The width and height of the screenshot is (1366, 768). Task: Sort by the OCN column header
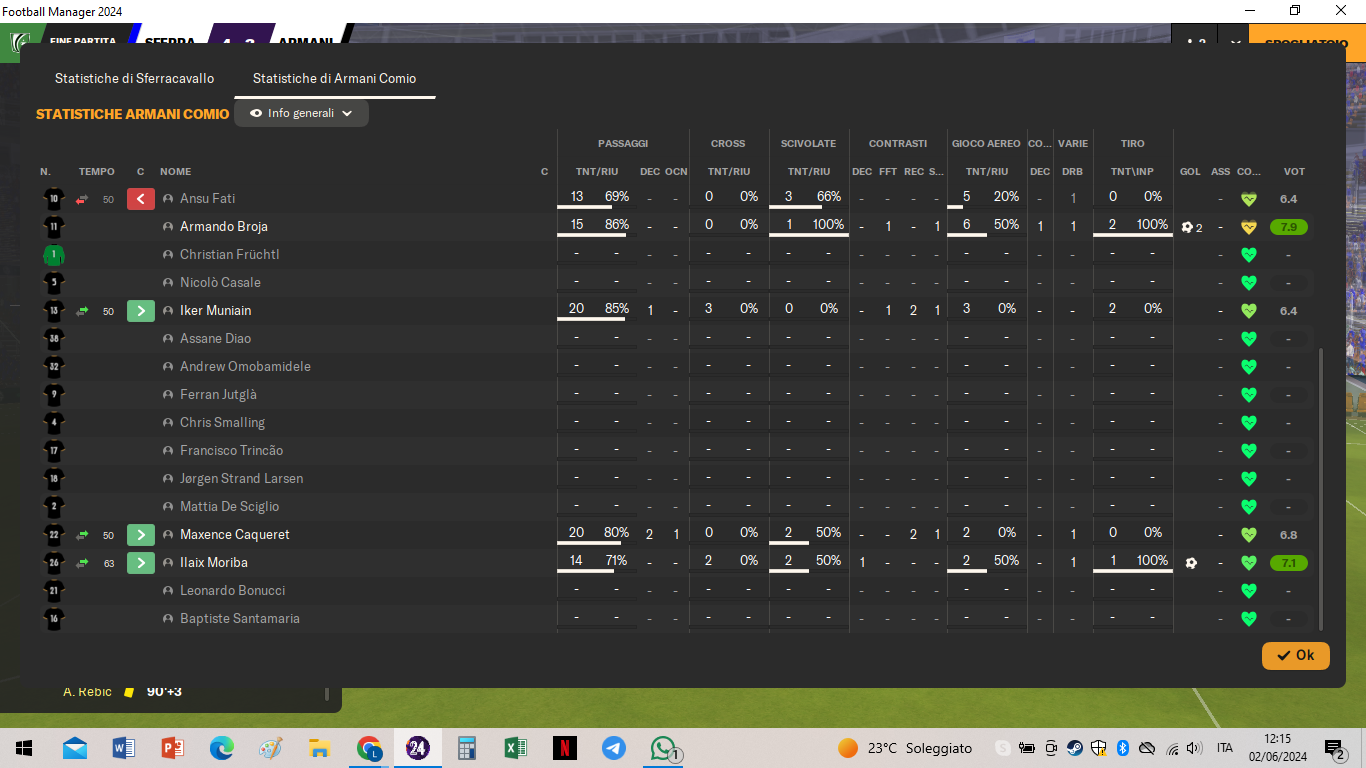(676, 172)
